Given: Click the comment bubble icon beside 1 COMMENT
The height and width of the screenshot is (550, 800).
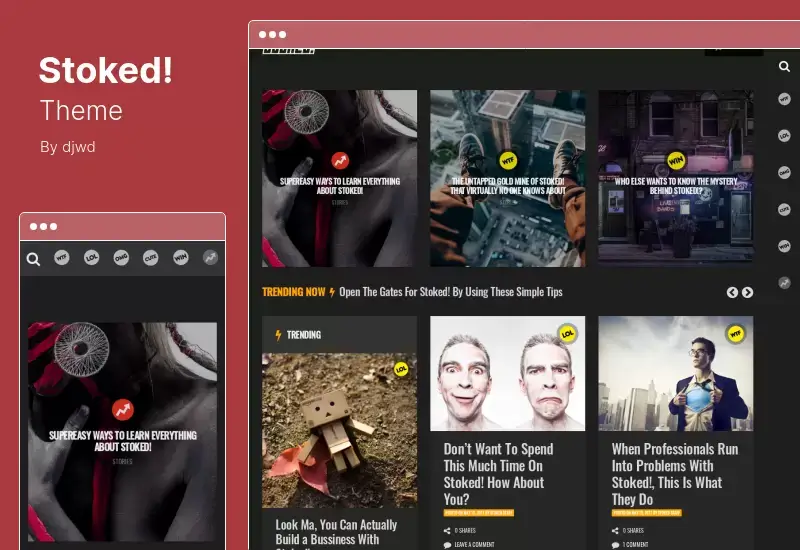Looking at the screenshot, I should point(616,545).
